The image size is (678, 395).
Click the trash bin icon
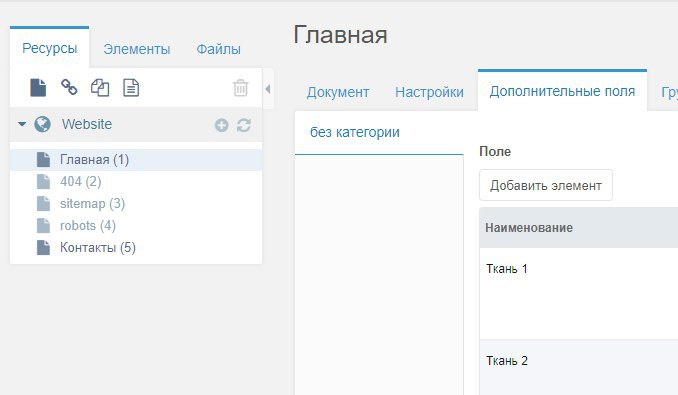[240, 88]
